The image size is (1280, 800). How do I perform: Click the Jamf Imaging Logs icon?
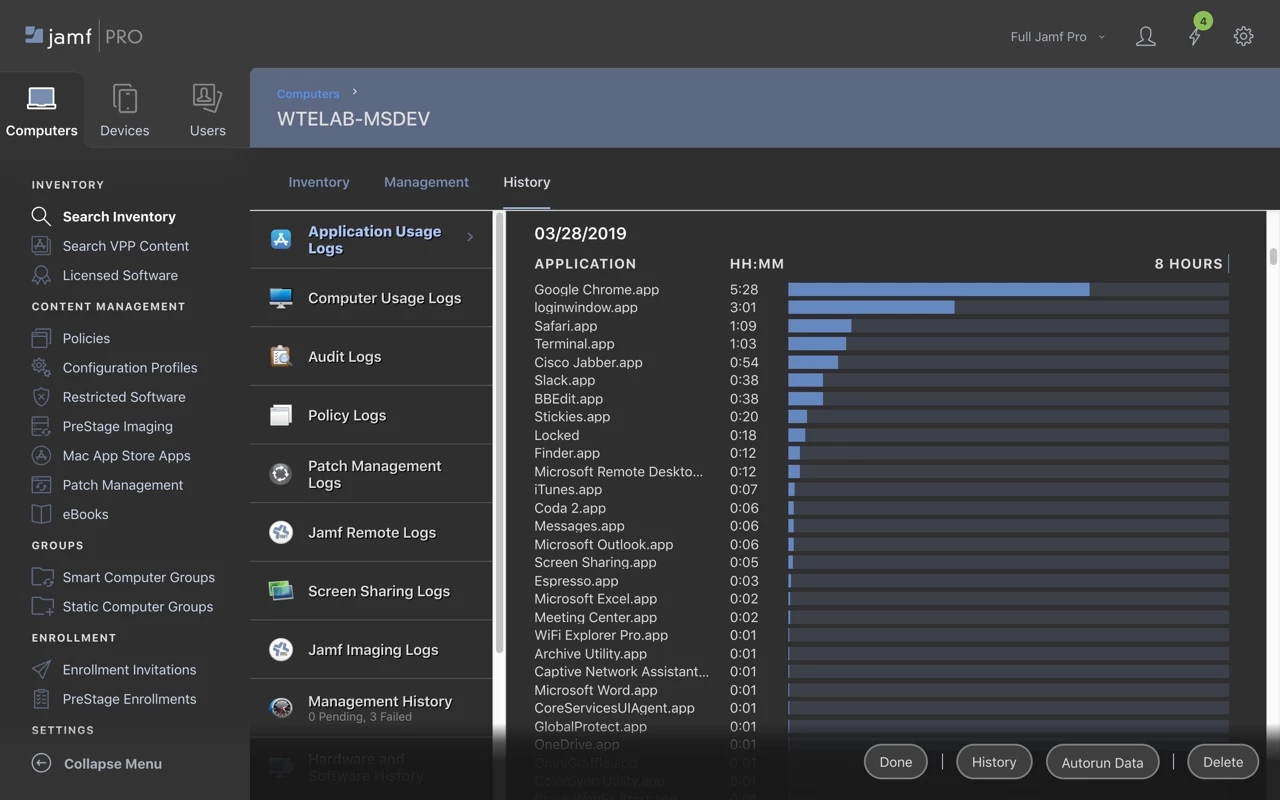tap(281, 650)
